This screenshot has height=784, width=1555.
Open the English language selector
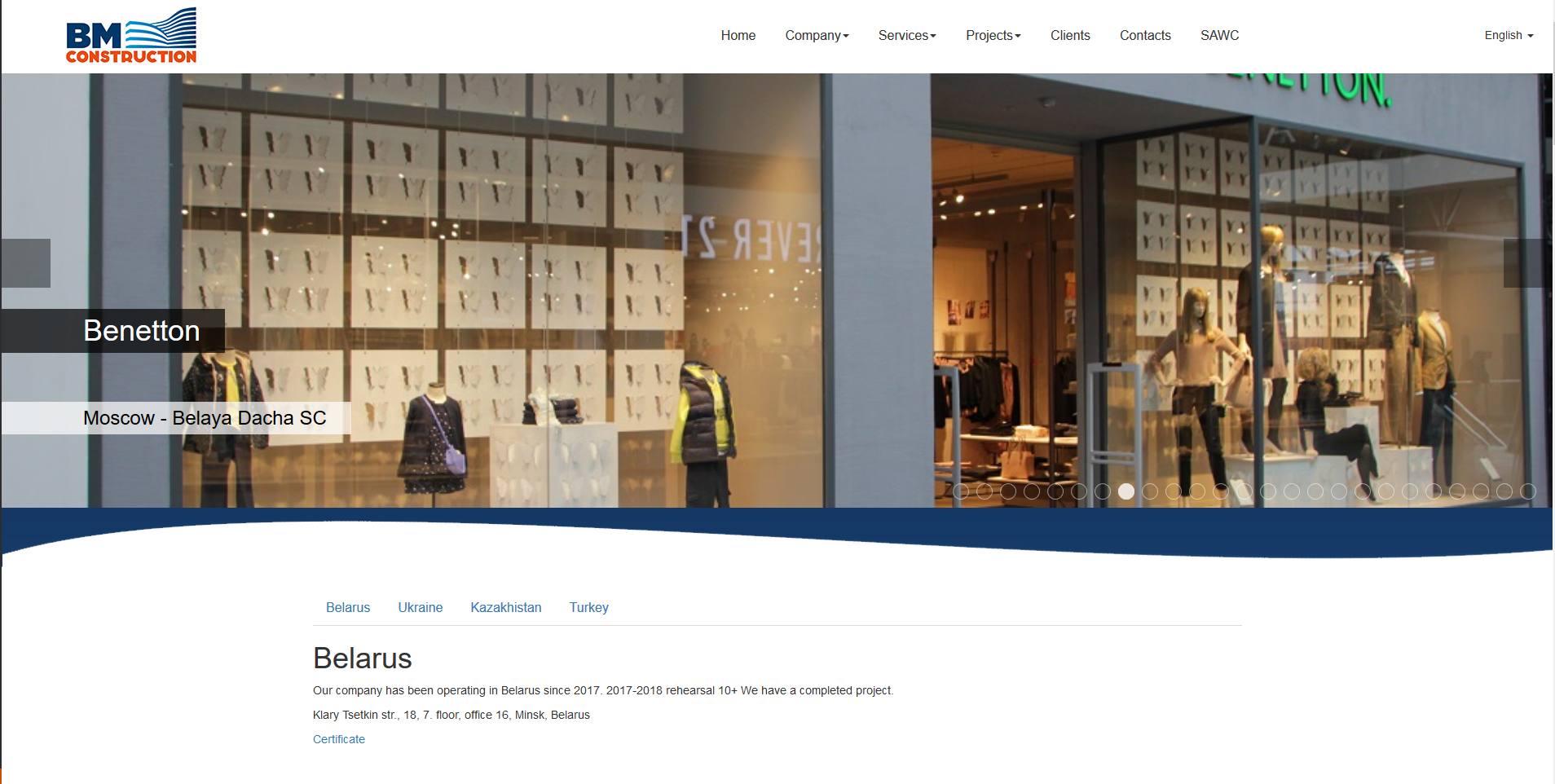click(x=1509, y=36)
